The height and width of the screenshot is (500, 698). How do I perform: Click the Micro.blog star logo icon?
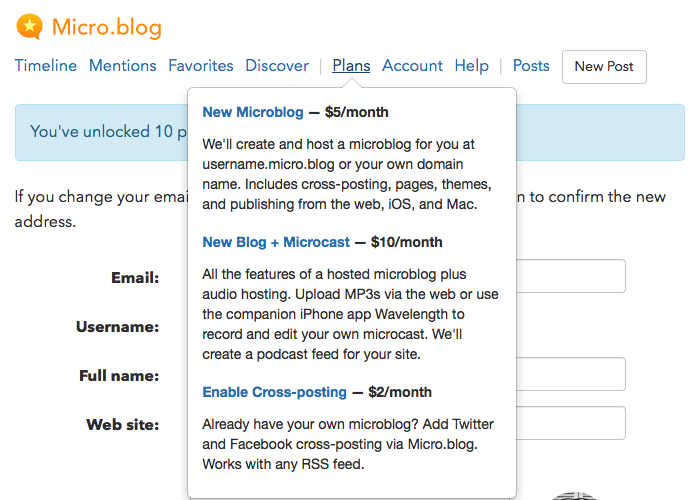(29, 27)
